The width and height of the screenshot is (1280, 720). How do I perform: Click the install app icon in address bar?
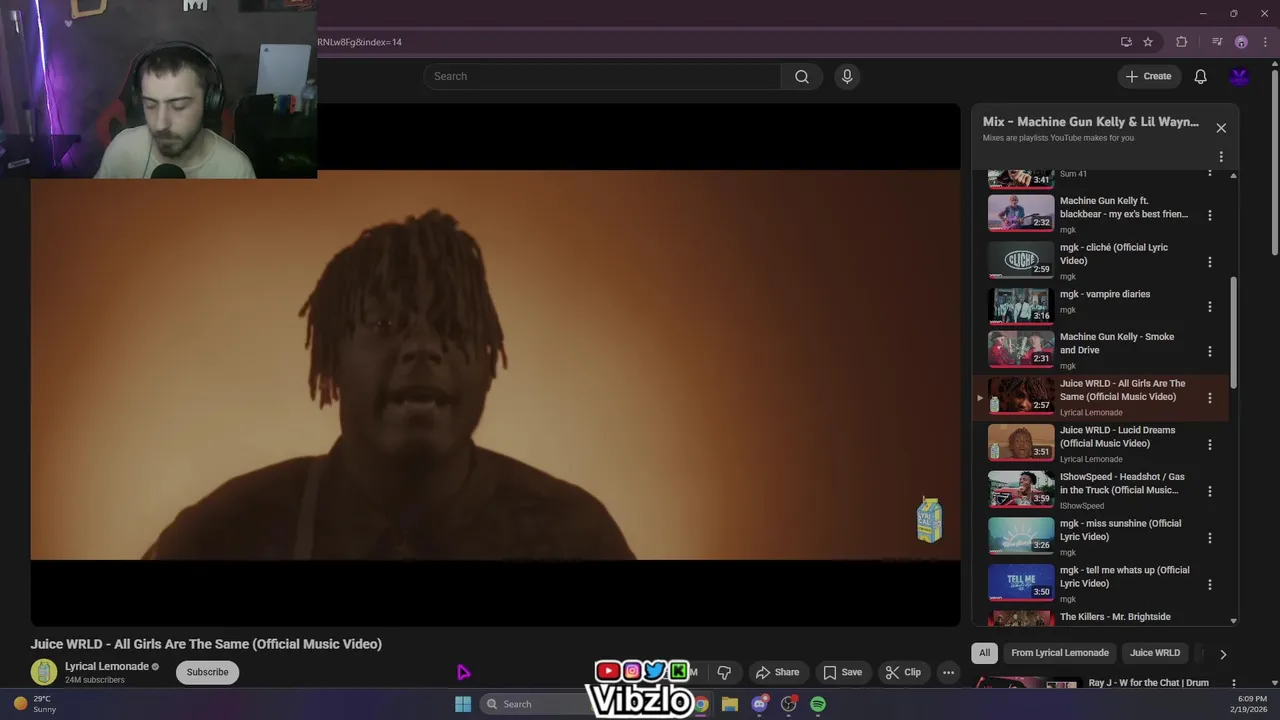[1126, 42]
